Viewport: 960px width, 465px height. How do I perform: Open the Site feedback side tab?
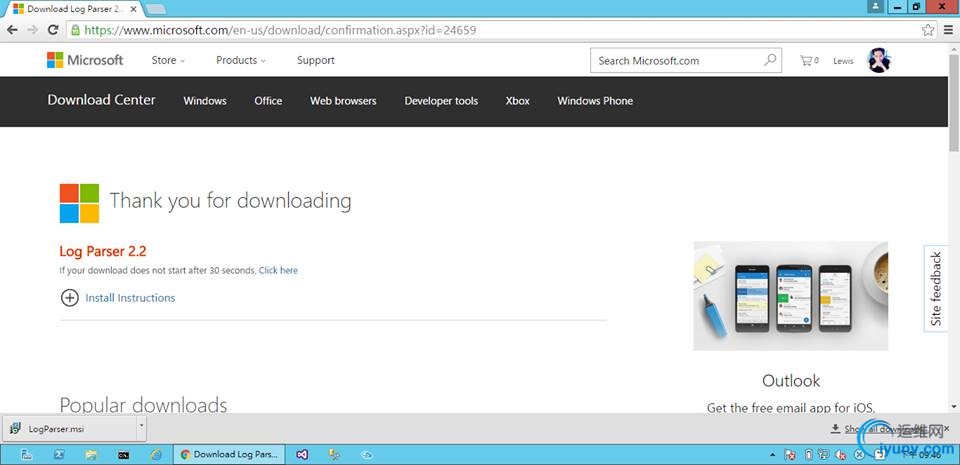[x=936, y=289]
